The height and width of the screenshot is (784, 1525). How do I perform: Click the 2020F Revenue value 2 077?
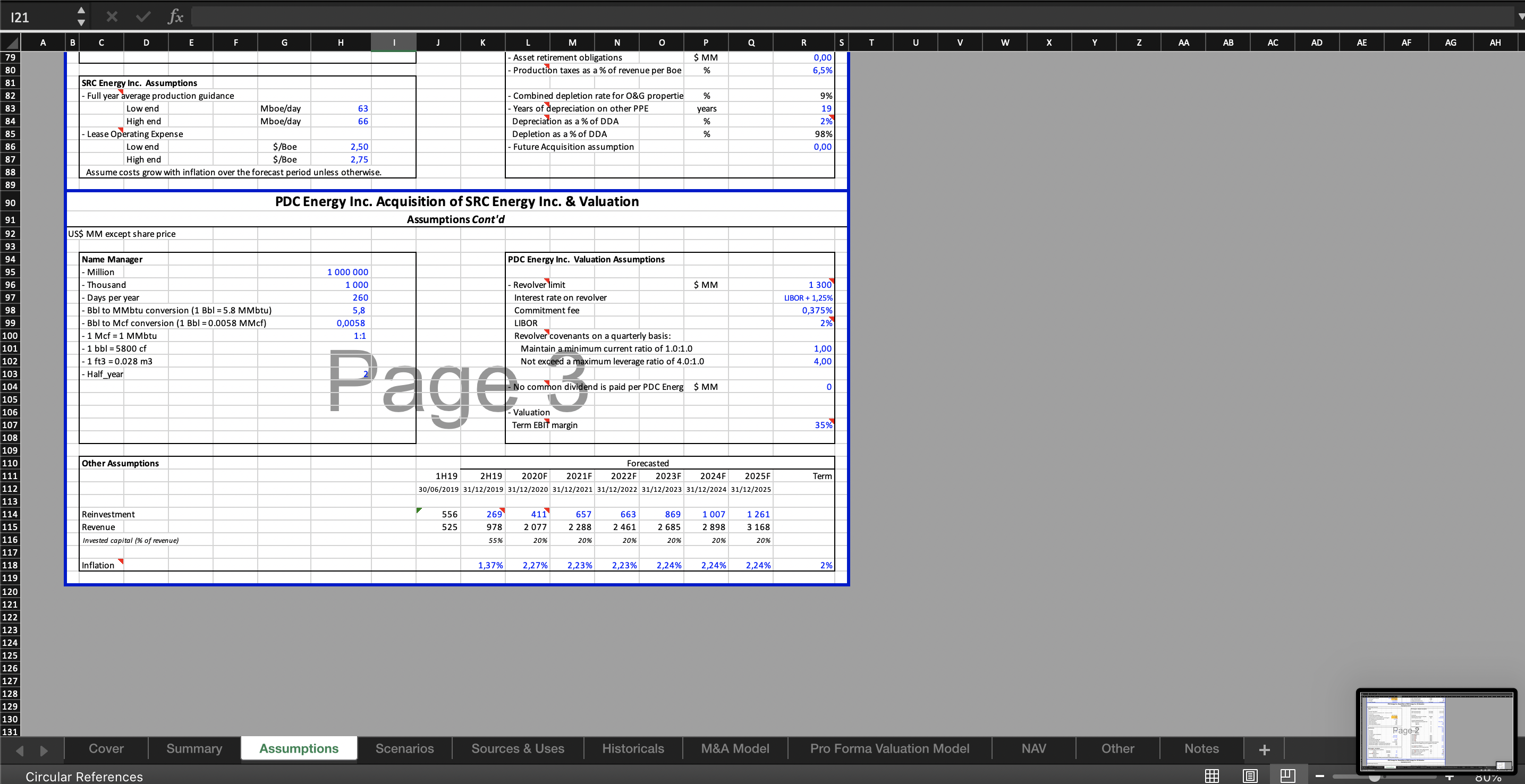coord(528,526)
